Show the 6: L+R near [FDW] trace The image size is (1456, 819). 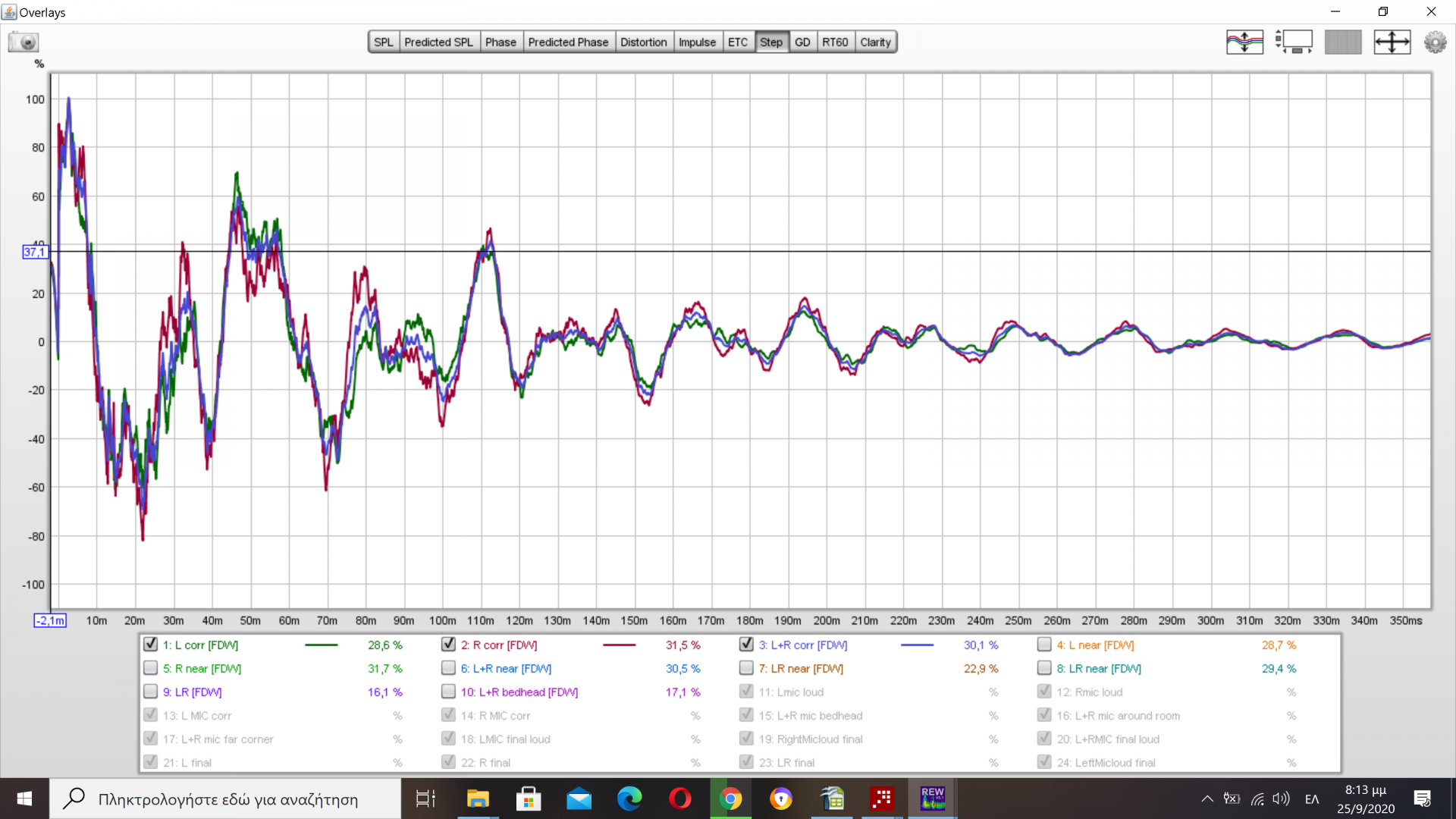pyautogui.click(x=448, y=668)
